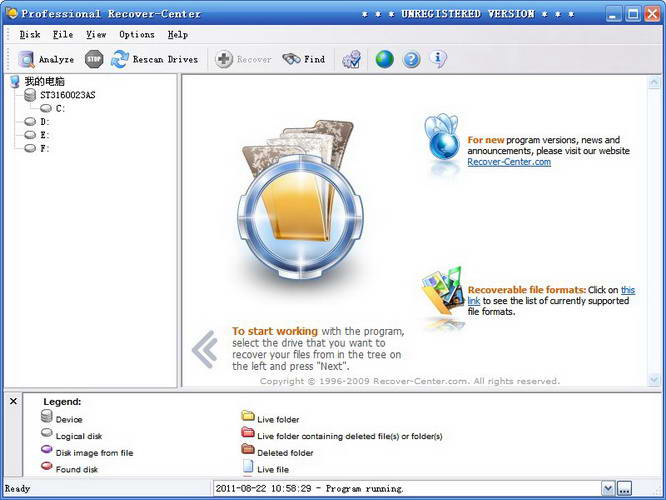Click the Legend: heading text
Screen dimensions: 666x500
pyautogui.click(x=62, y=402)
